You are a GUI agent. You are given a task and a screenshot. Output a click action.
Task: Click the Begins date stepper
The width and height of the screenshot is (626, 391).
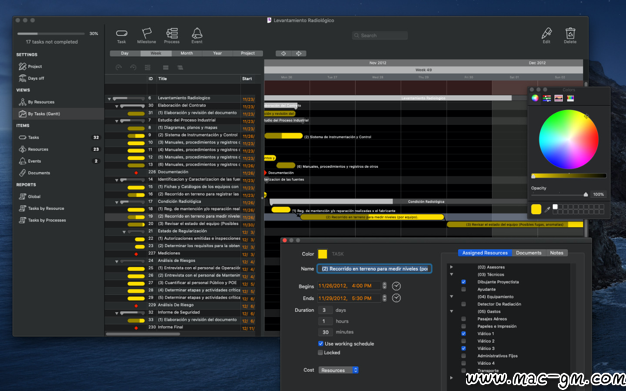pyautogui.click(x=384, y=286)
